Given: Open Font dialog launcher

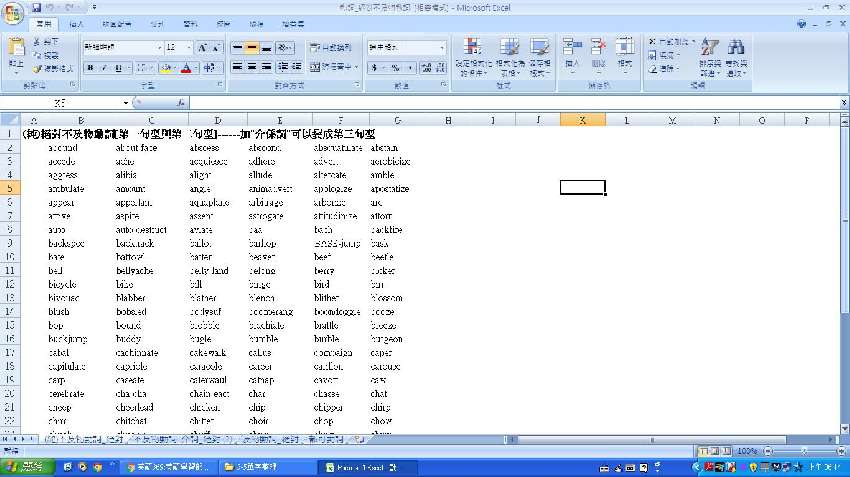Looking at the screenshot, I should point(220,85).
